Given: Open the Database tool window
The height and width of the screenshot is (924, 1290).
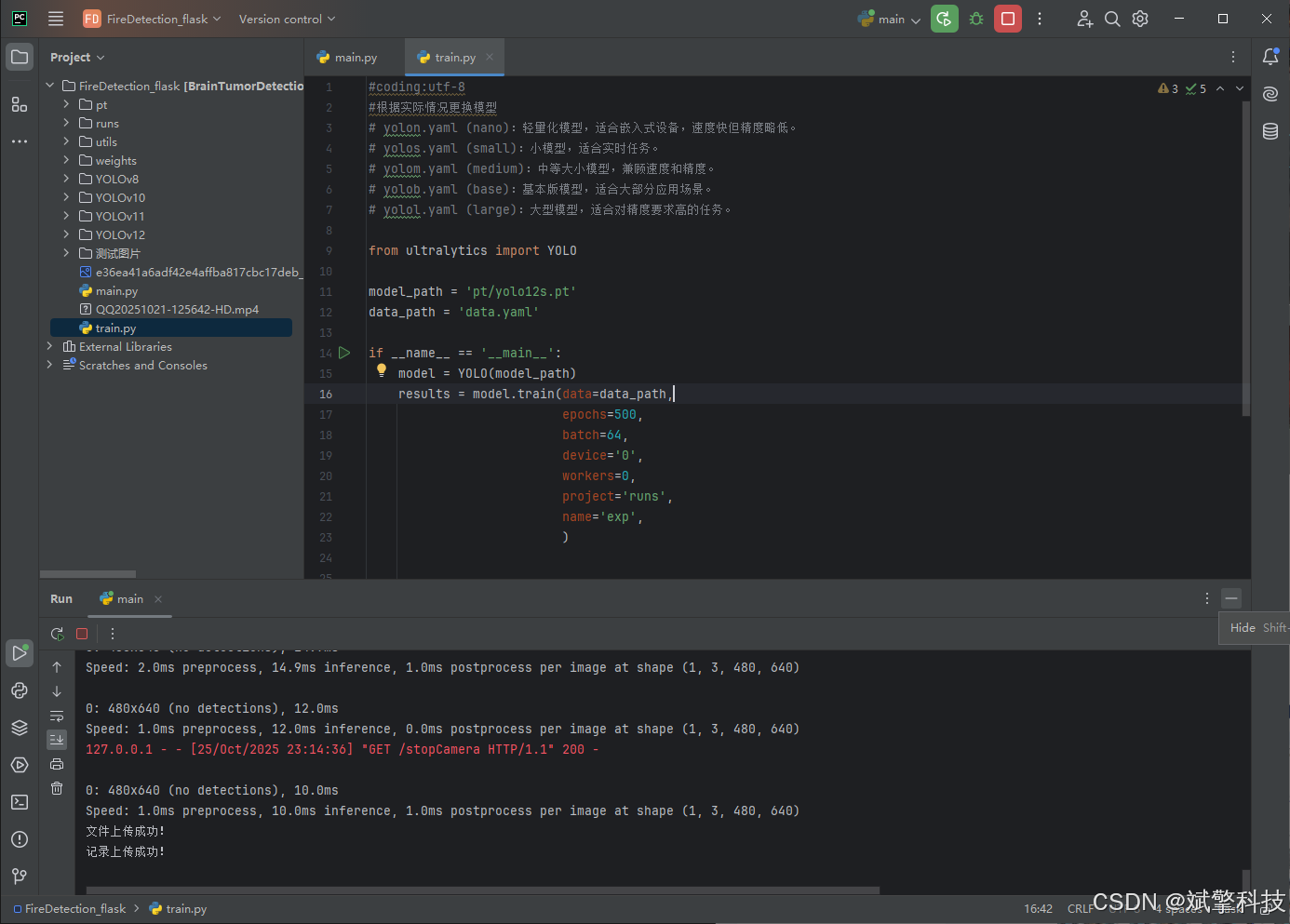Looking at the screenshot, I should [x=1270, y=131].
